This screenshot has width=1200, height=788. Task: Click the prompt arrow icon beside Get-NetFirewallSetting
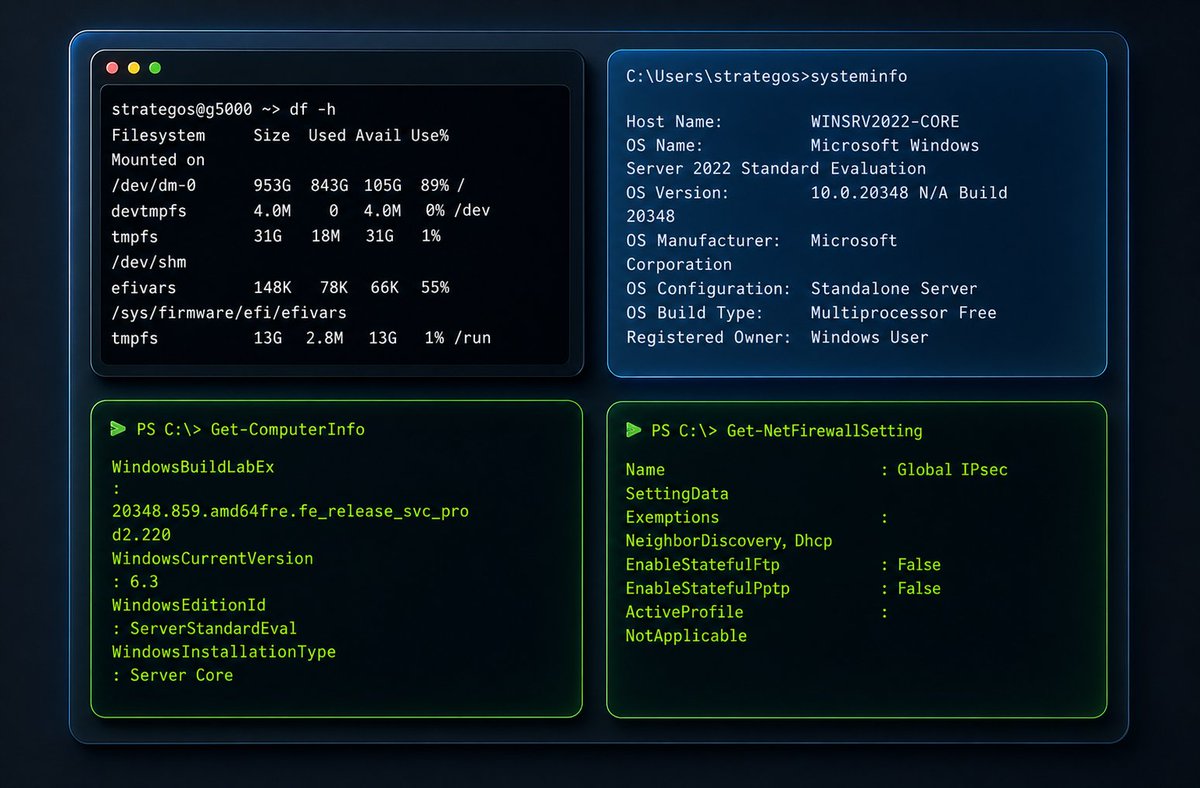(633, 430)
